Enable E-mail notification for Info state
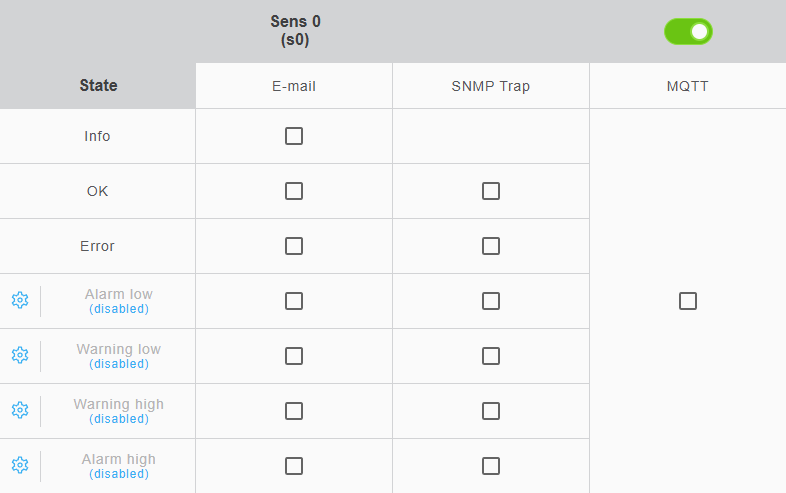786x493 pixels. [294, 136]
